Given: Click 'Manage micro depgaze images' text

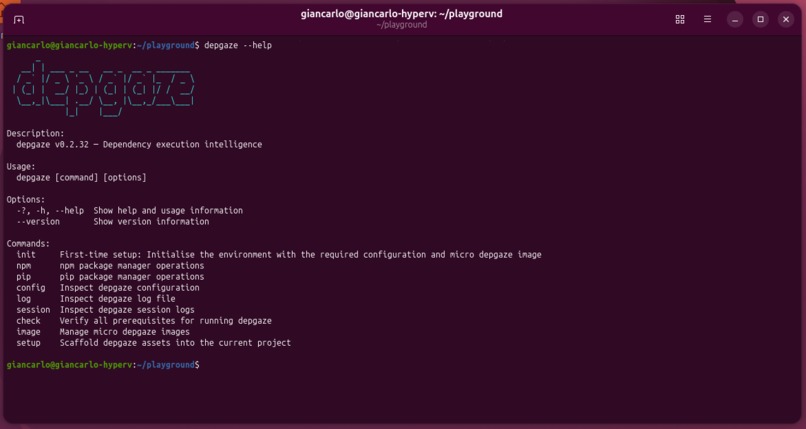Looking at the screenshot, I should click(124, 332).
